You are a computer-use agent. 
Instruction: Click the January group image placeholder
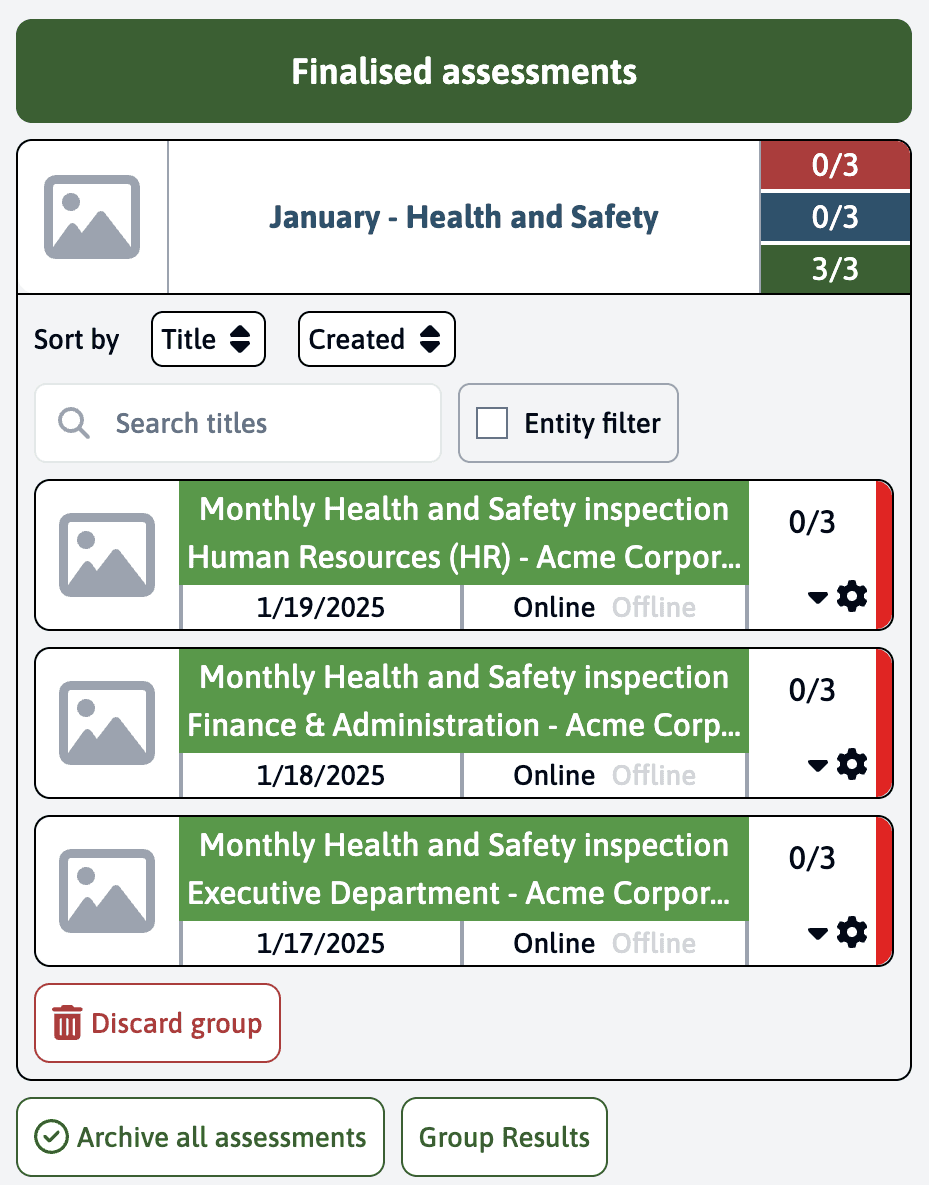(92, 217)
